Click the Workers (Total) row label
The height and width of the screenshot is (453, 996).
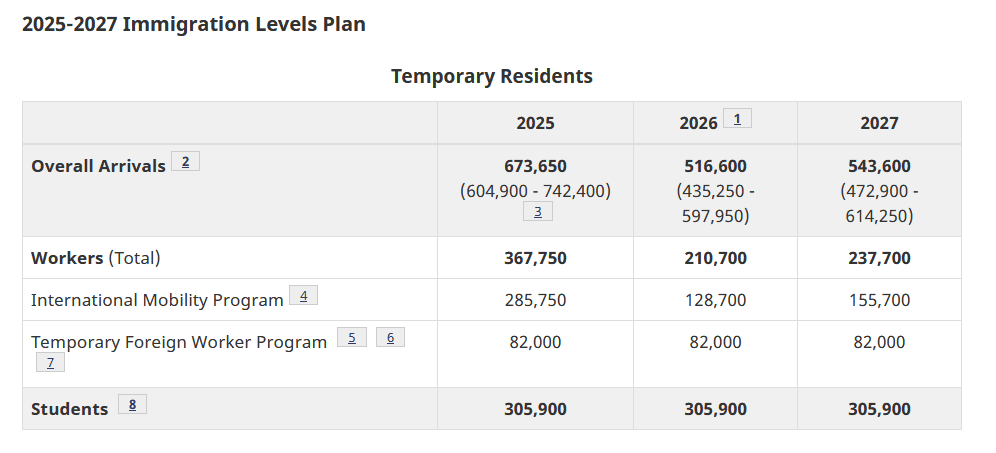click(96, 259)
